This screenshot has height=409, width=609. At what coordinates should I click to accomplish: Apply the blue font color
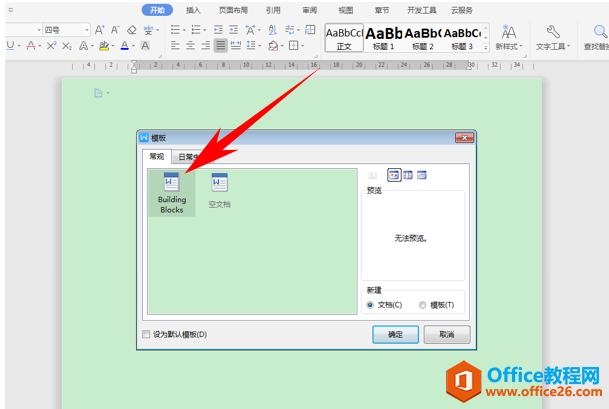[125, 45]
